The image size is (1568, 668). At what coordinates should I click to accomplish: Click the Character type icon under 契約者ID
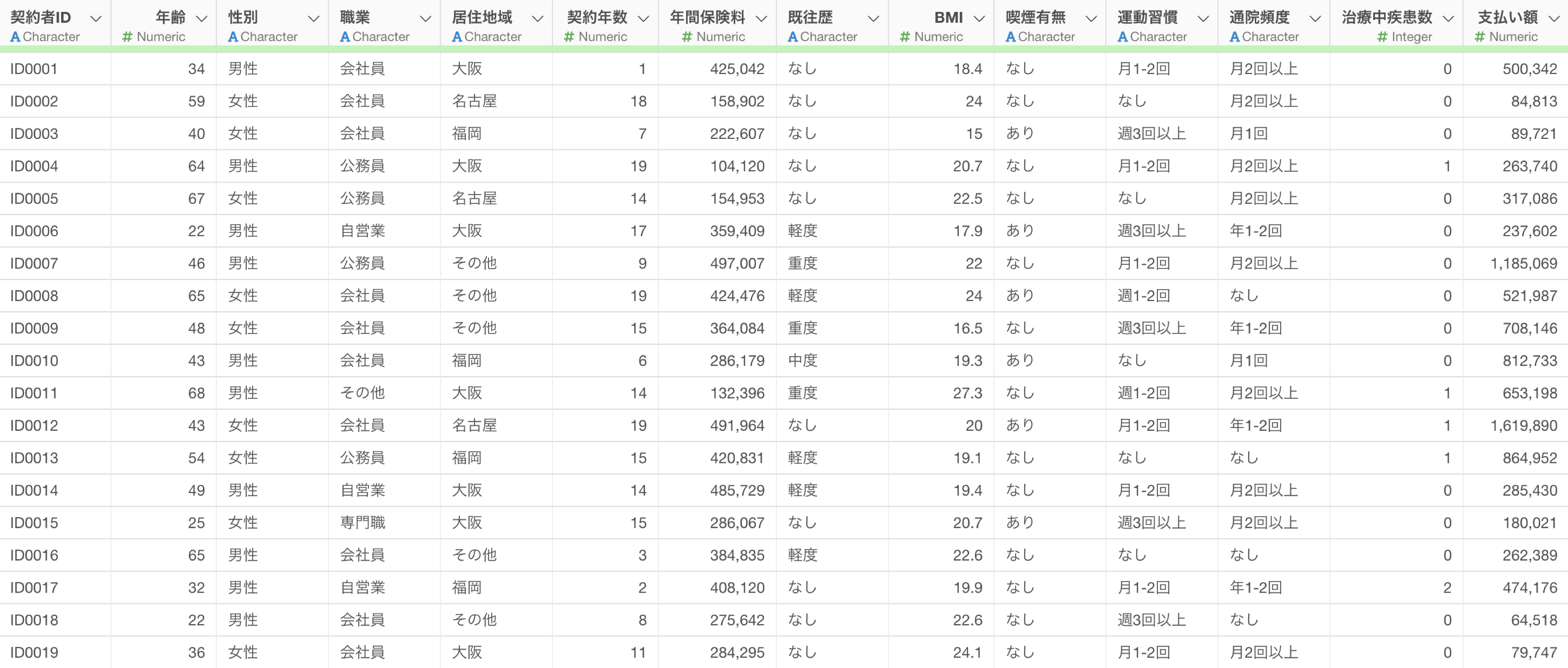[x=16, y=37]
